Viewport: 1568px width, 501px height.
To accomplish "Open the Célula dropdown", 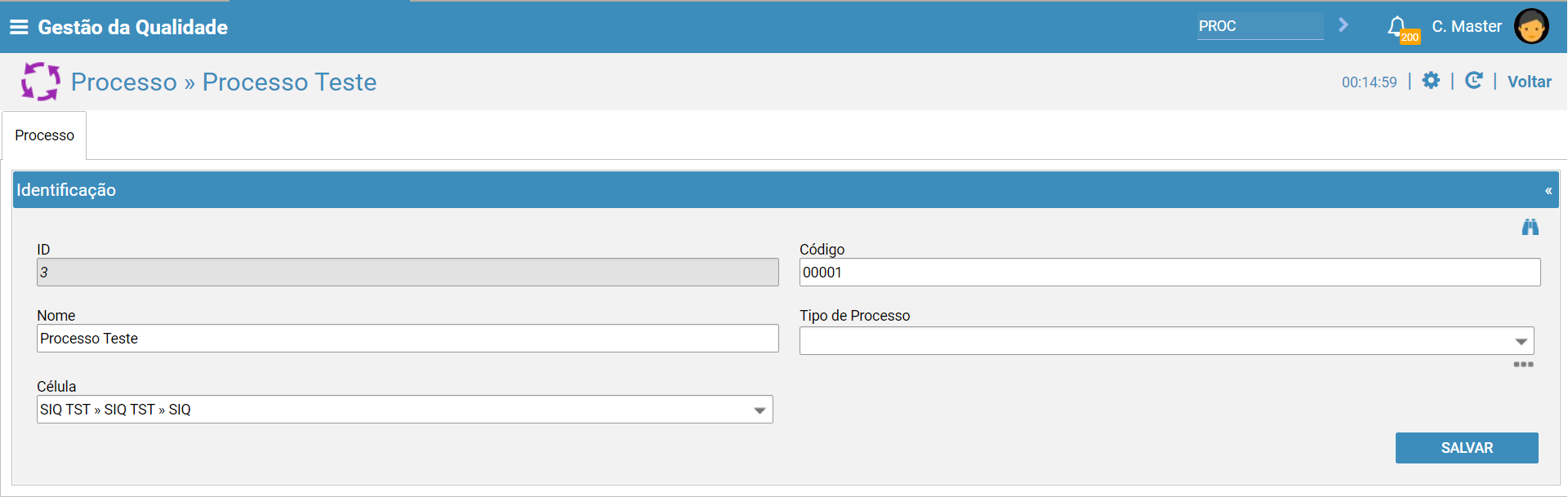I will click(x=404, y=410).
